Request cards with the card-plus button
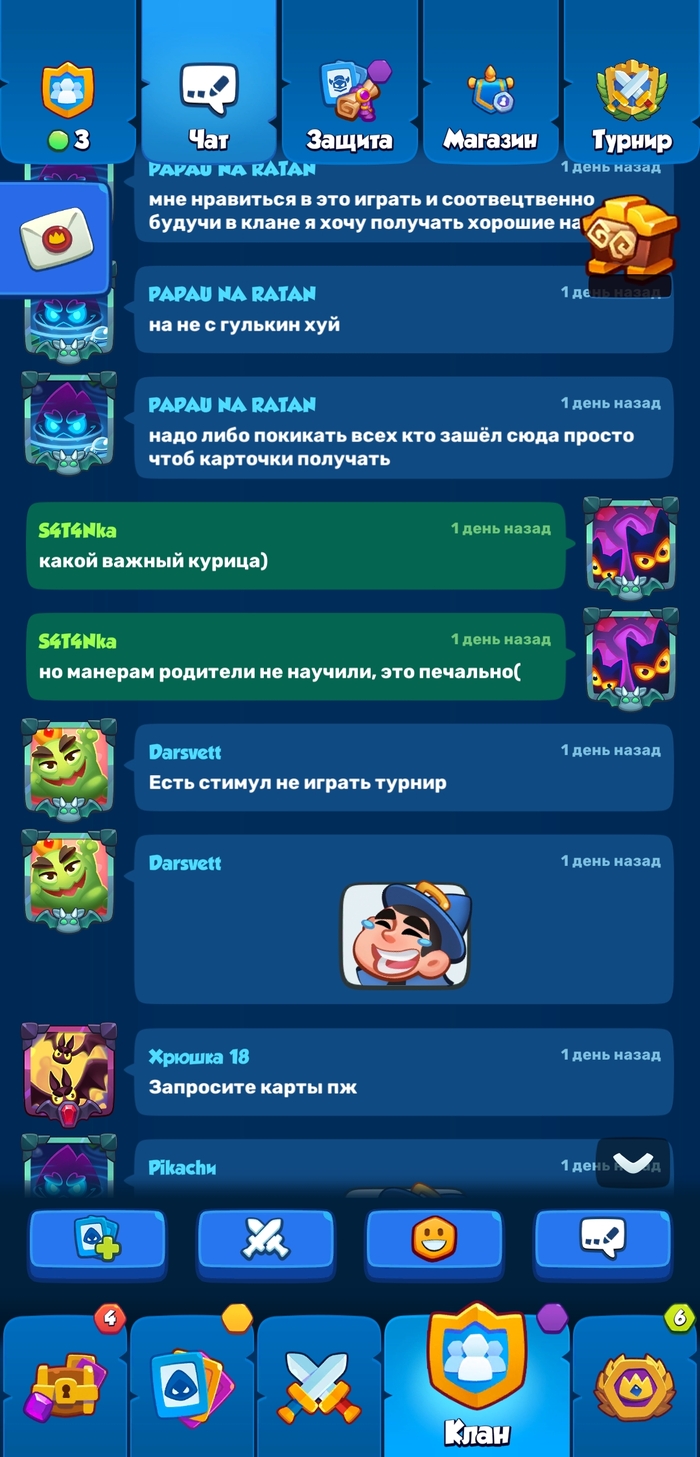The image size is (700, 1457). click(x=97, y=1239)
